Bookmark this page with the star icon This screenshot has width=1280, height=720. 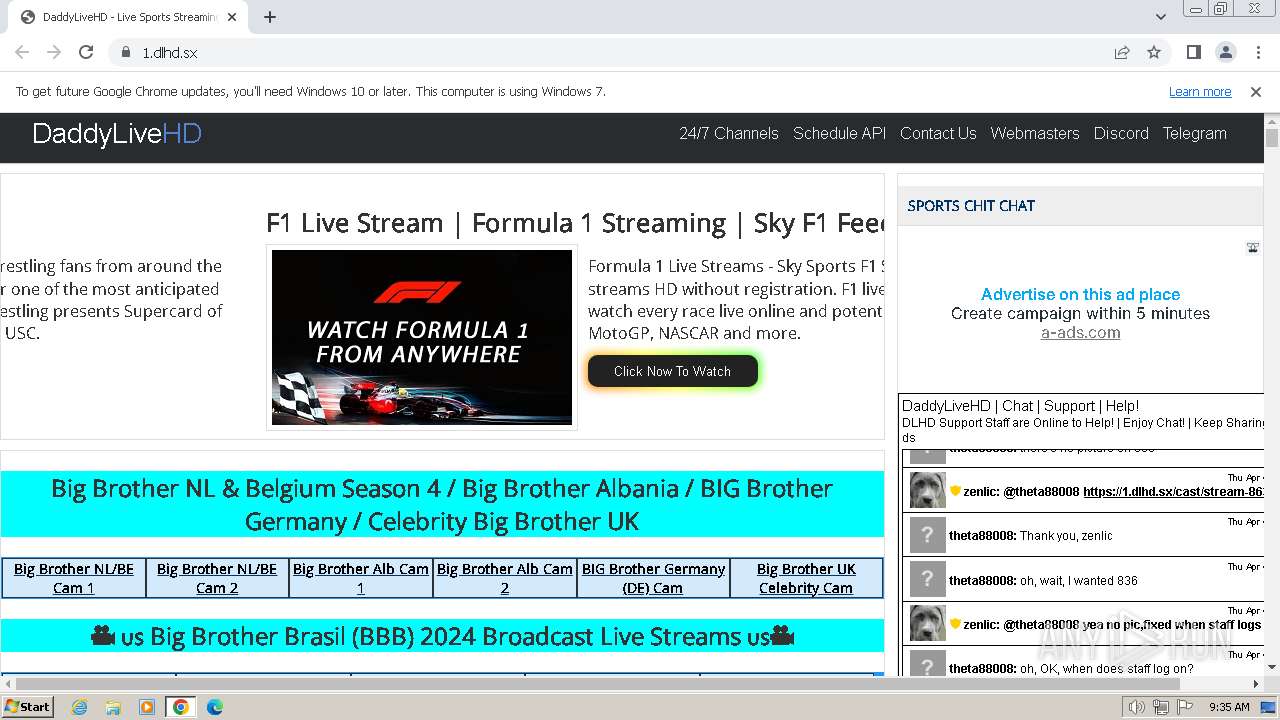click(1154, 52)
